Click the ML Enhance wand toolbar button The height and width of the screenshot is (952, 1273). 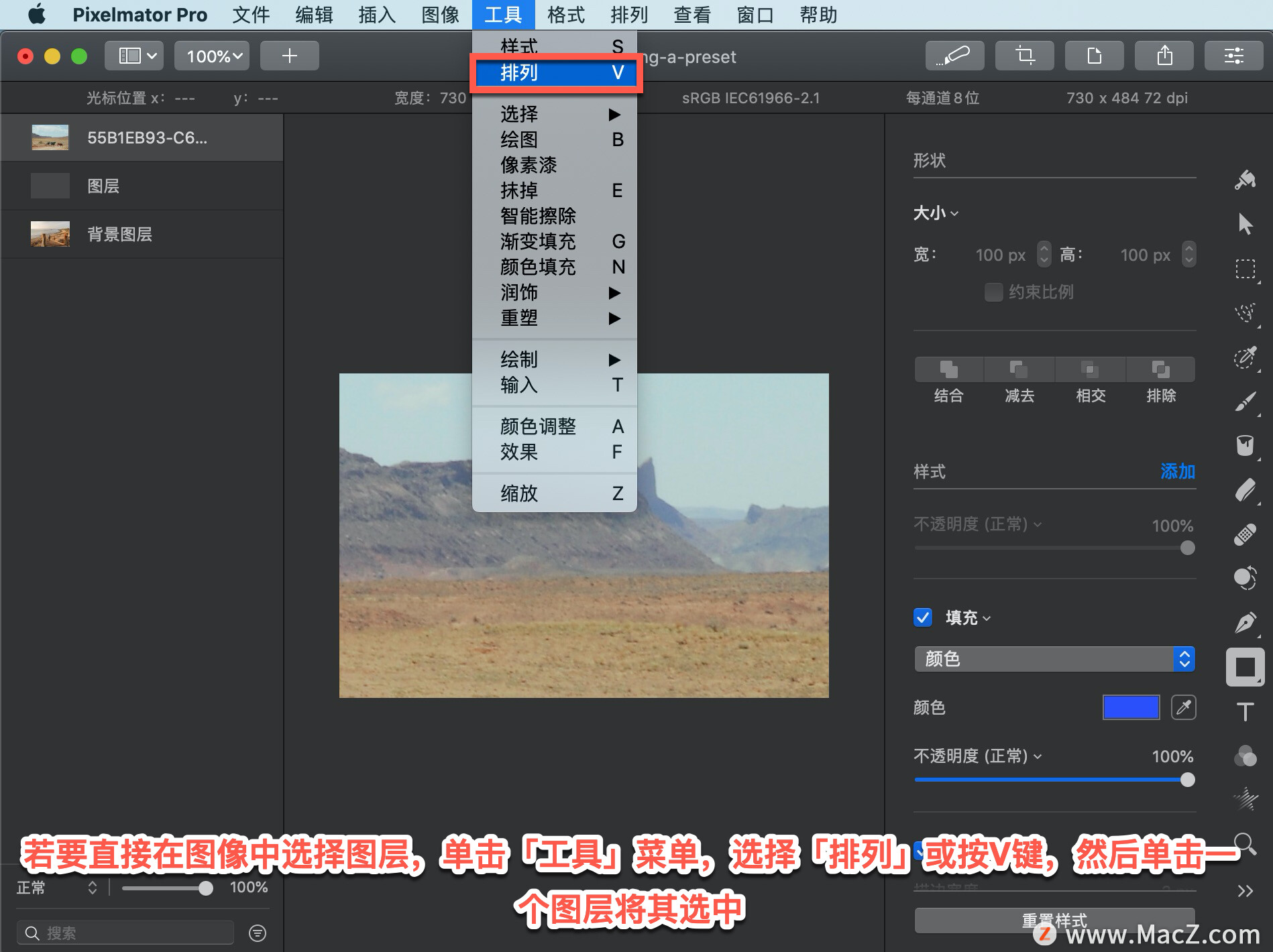click(955, 56)
